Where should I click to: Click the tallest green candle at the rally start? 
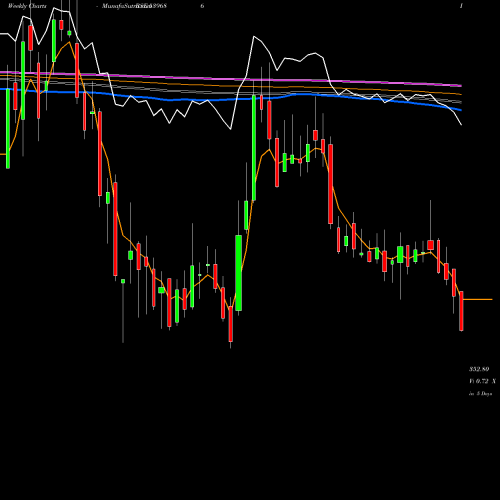coord(254,148)
